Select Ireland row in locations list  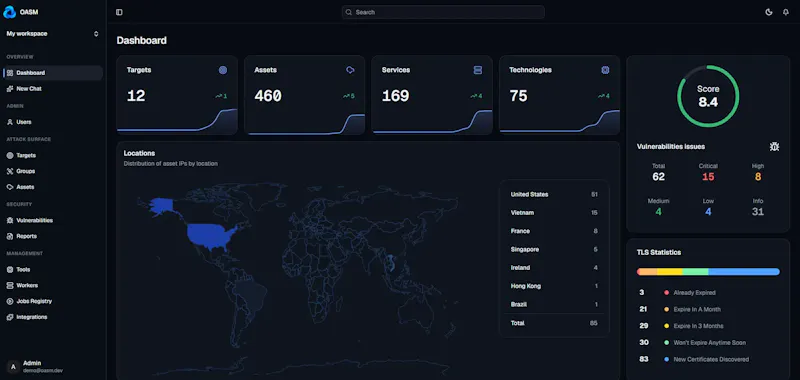(x=554, y=268)
